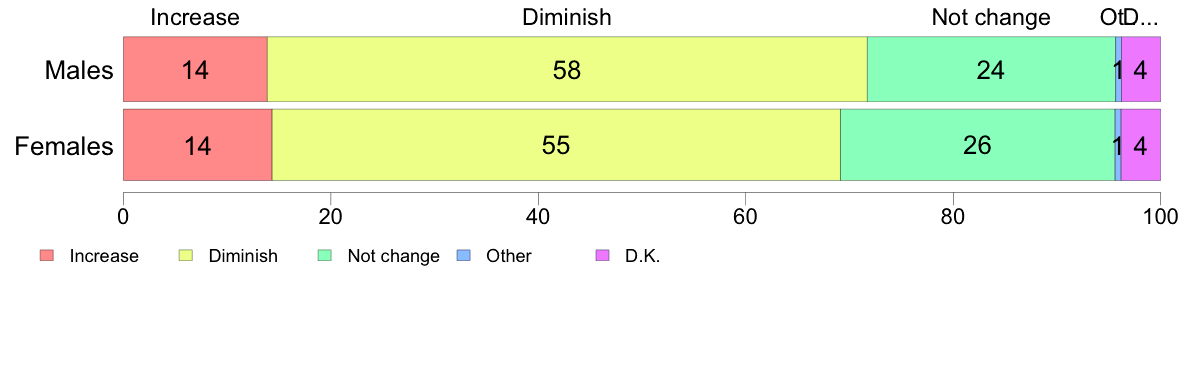This screenshot has width=1188, height=368.
Task: Select the Females D.K. segment labeled 4
Action: [1141, 145]
